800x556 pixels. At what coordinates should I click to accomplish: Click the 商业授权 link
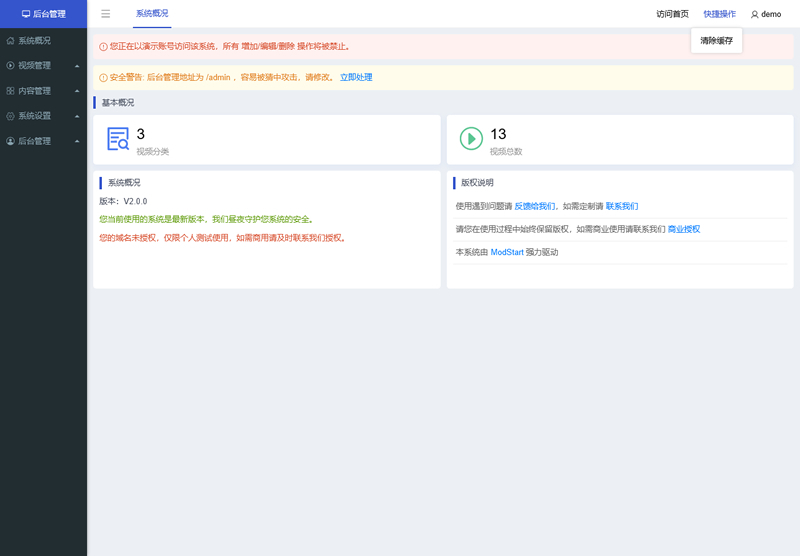(684, 230)
